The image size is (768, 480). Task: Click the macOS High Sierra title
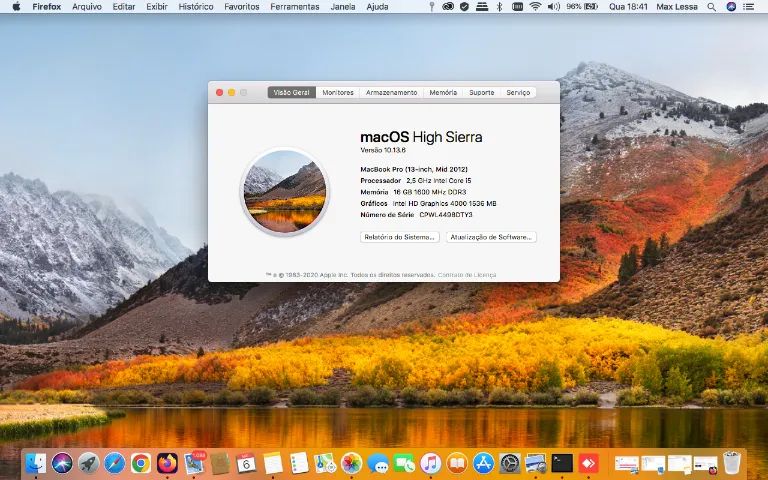coord(421,137)
